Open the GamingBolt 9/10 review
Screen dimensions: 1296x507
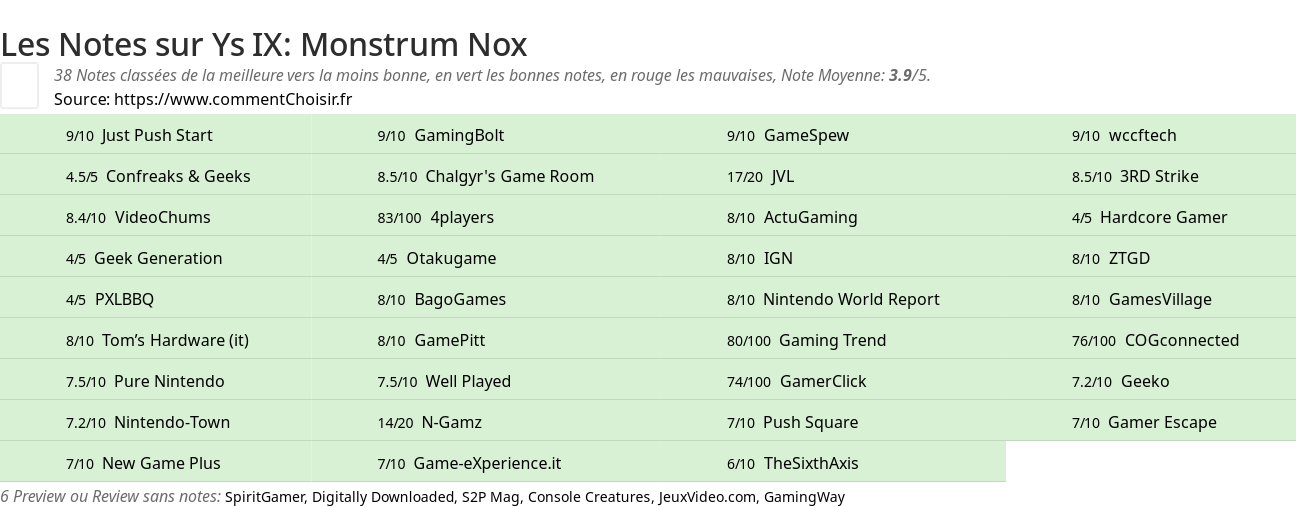point(459,135)
